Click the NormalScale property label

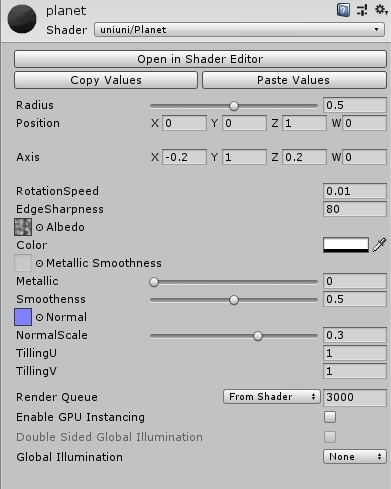(x=52, y=335)
